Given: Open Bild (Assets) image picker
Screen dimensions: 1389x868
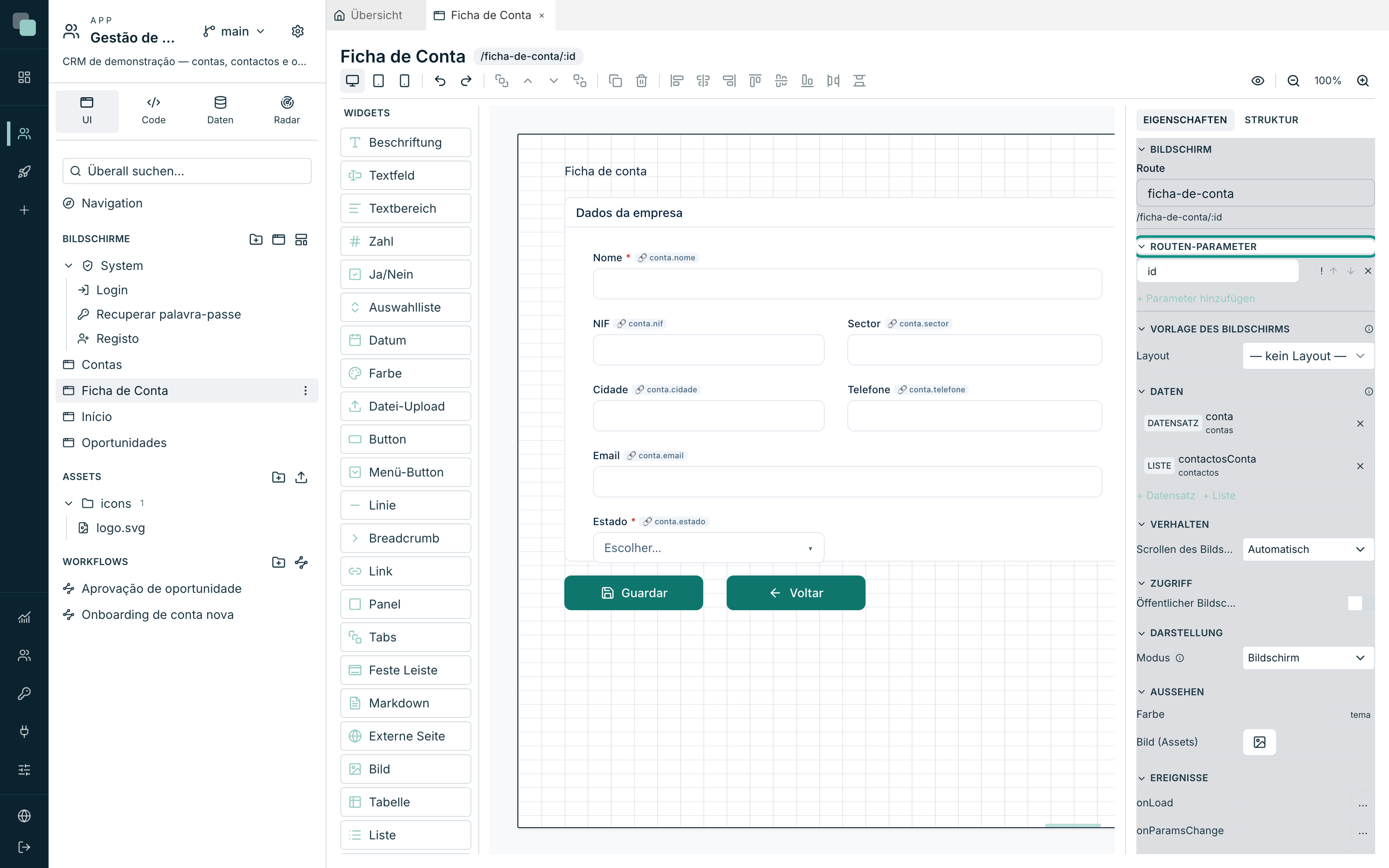Looking at the screenshot, I should coord(1260,742).
